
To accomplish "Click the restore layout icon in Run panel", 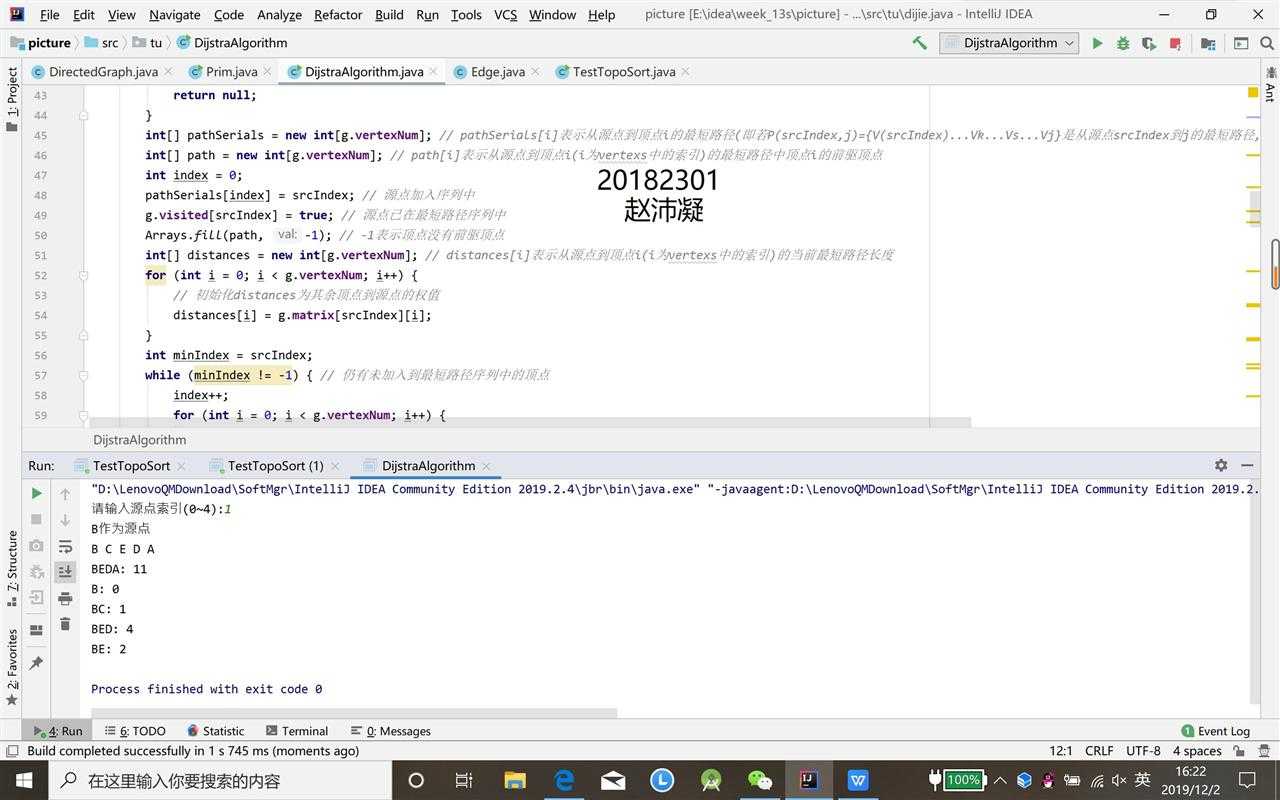I will click(x=37, y=629).
